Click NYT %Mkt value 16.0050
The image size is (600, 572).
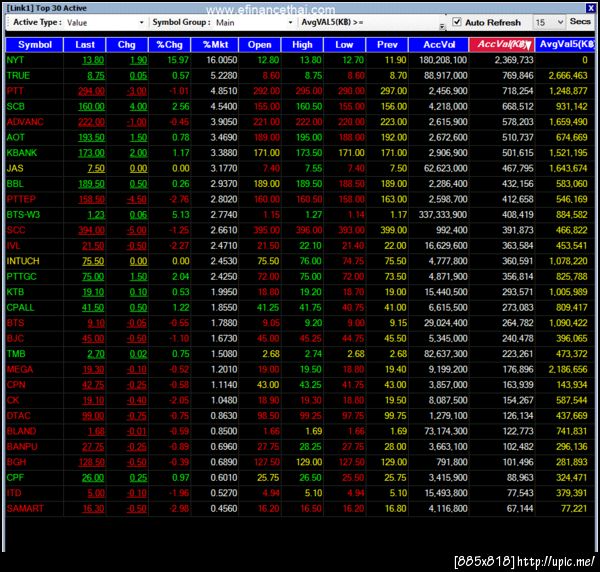tap(222, 60)
